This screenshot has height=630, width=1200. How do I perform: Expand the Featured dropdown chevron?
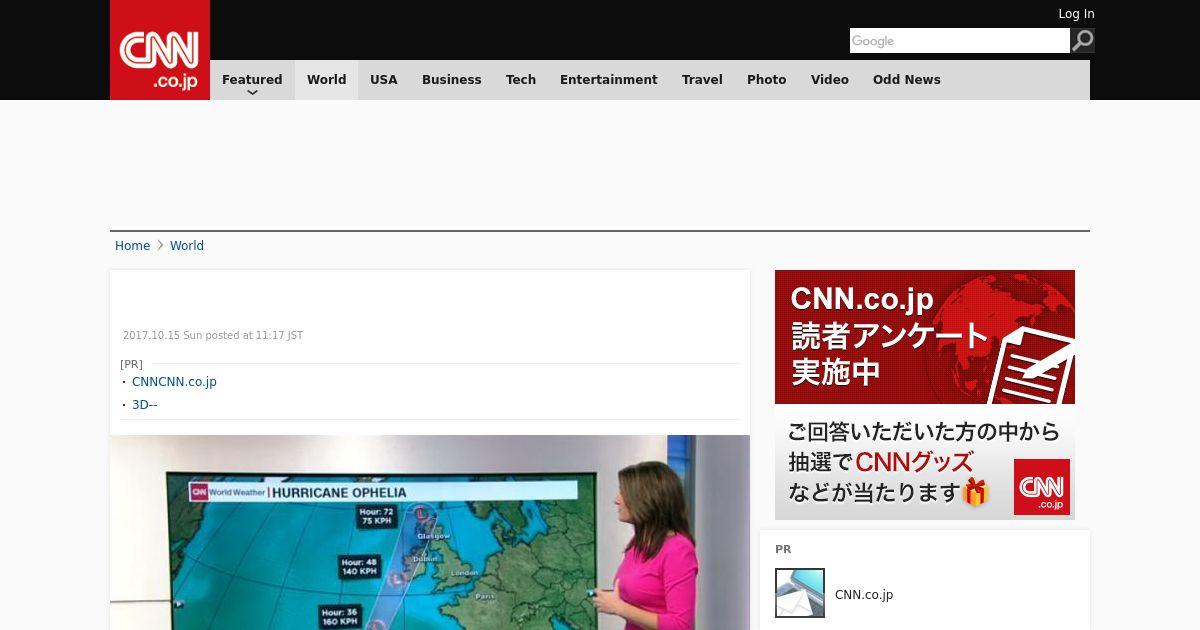[x=252, y=92]
